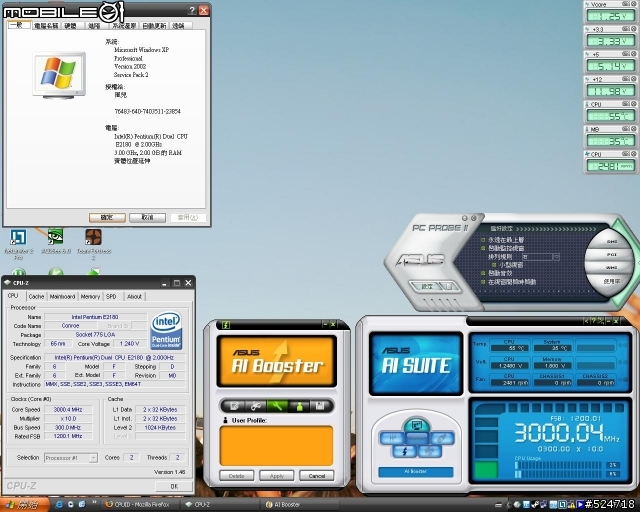
Task: Click the right pill-shaped button in AI Suite launcher
Action: click(x=442, y=439)
